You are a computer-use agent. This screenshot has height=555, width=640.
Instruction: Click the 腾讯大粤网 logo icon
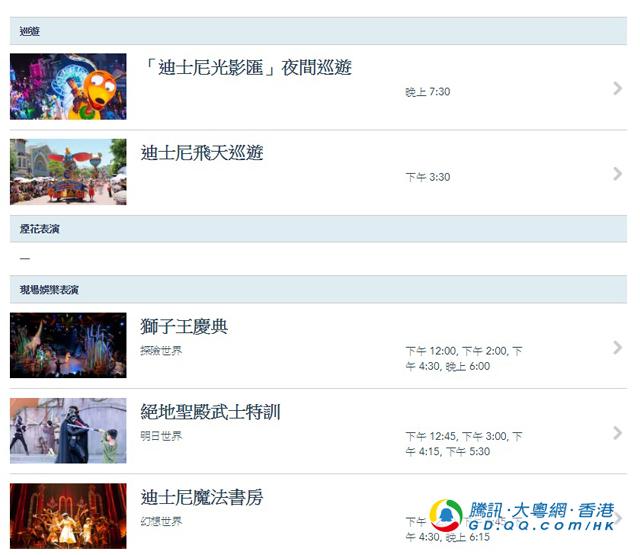pos(446,515)
